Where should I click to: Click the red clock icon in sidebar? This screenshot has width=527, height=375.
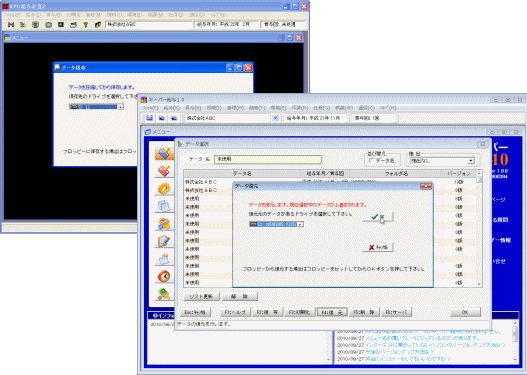click(164, 276)
